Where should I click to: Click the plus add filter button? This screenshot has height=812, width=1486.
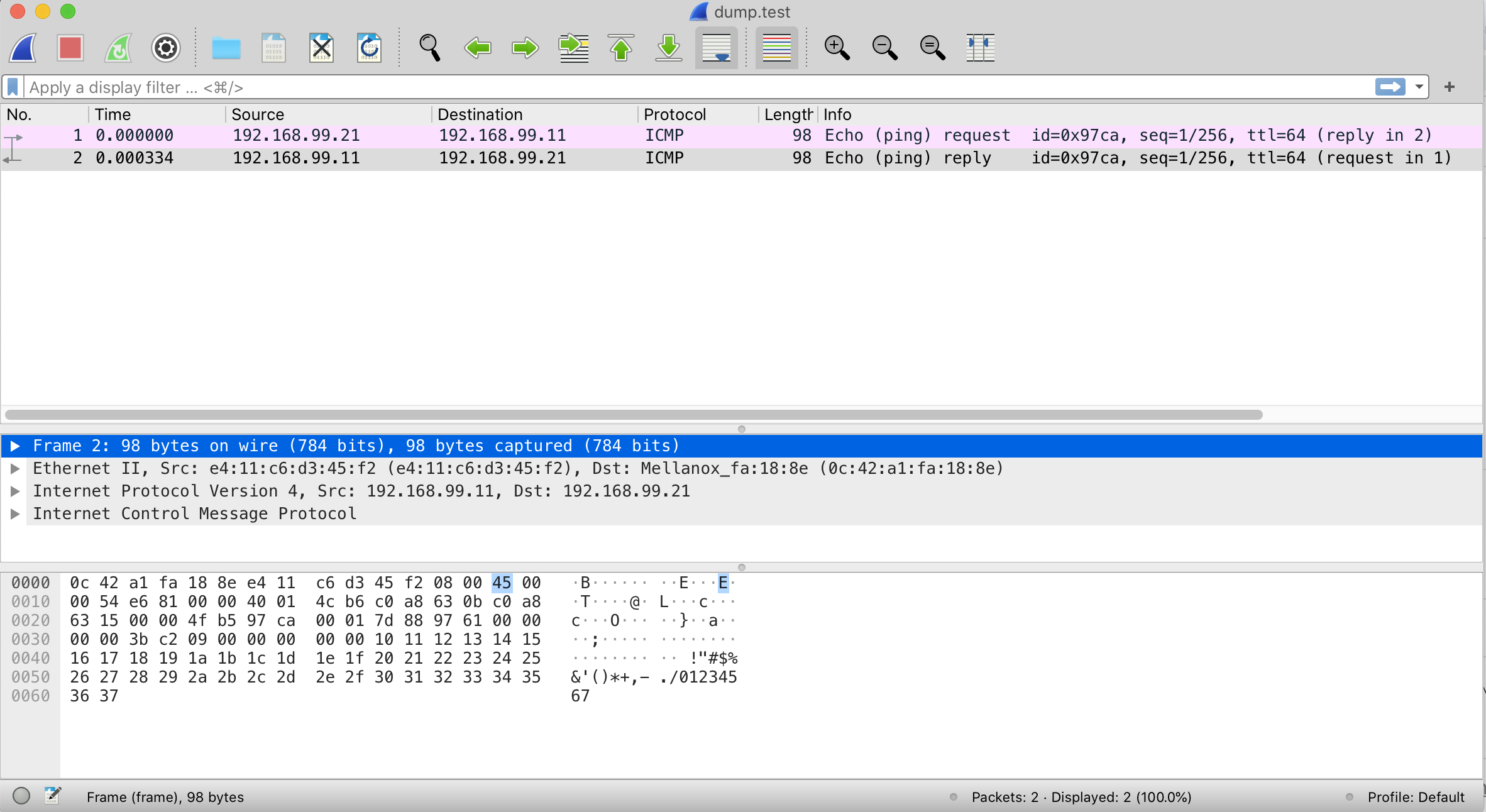tap(1450, 87)
